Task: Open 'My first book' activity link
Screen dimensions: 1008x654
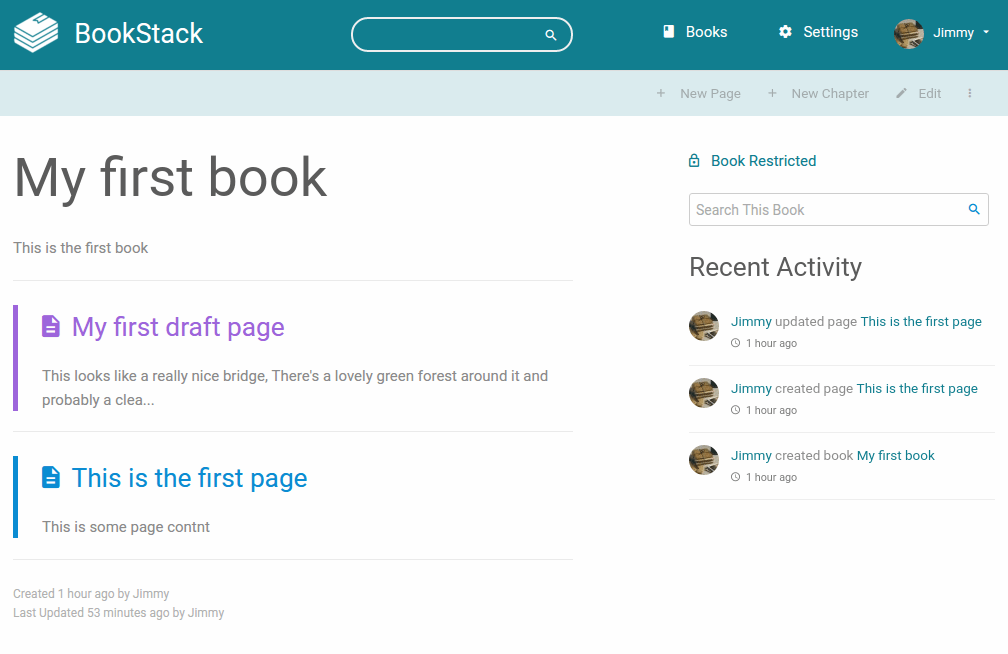Action: [896, 455]
